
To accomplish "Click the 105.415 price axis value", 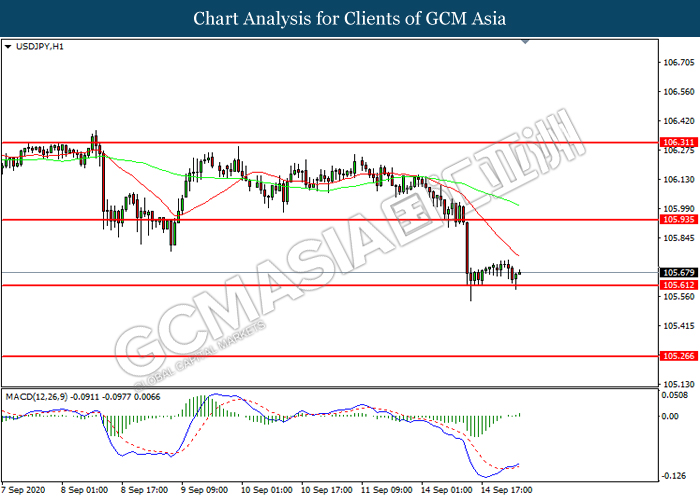I will click(x=679, y=326).
